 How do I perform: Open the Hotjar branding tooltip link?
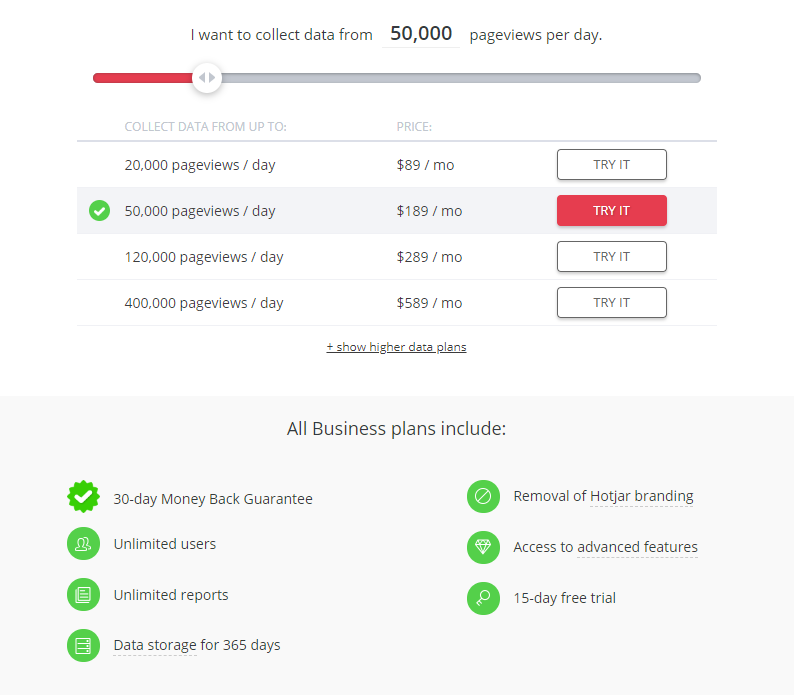(x=642, y=496)
